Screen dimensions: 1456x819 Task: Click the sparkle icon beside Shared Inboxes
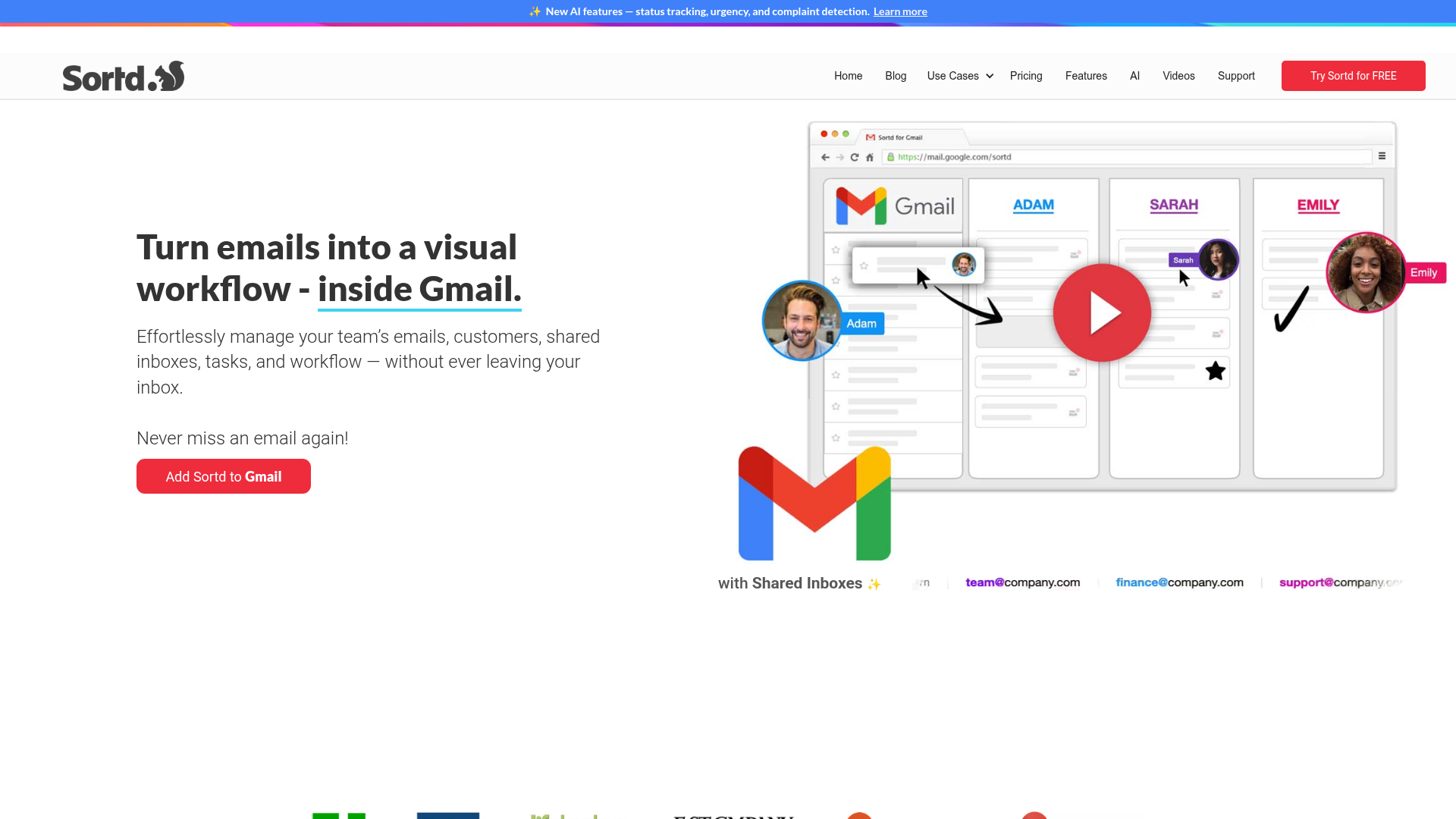coord(874,584)
